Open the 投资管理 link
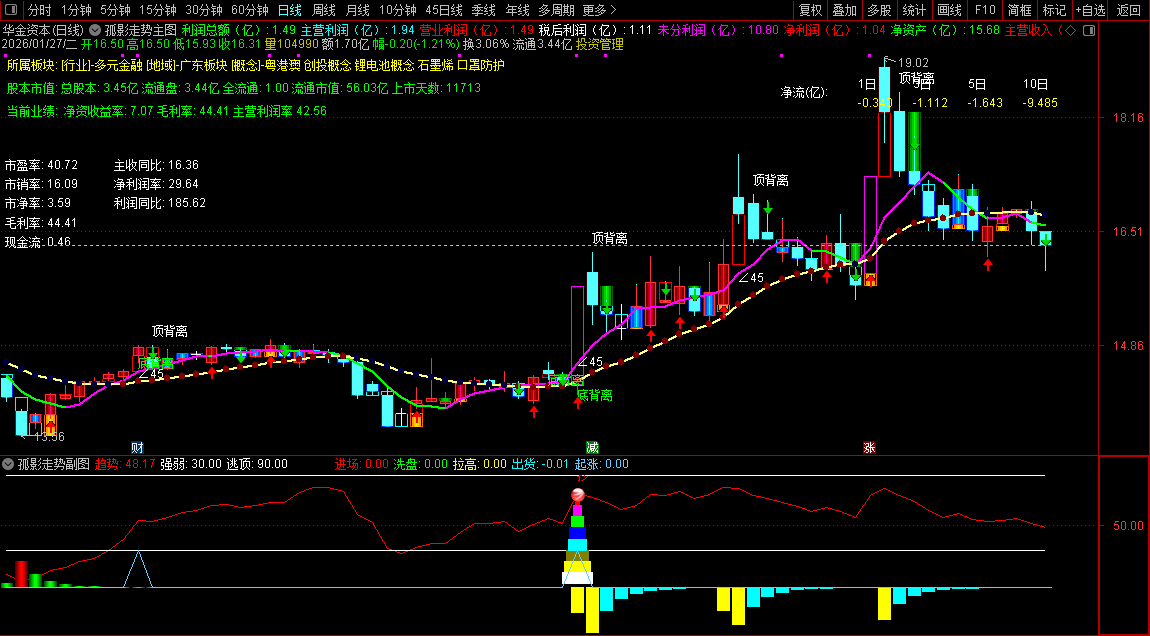Viewport: 1150px width, 636px height. pos(602,45)
